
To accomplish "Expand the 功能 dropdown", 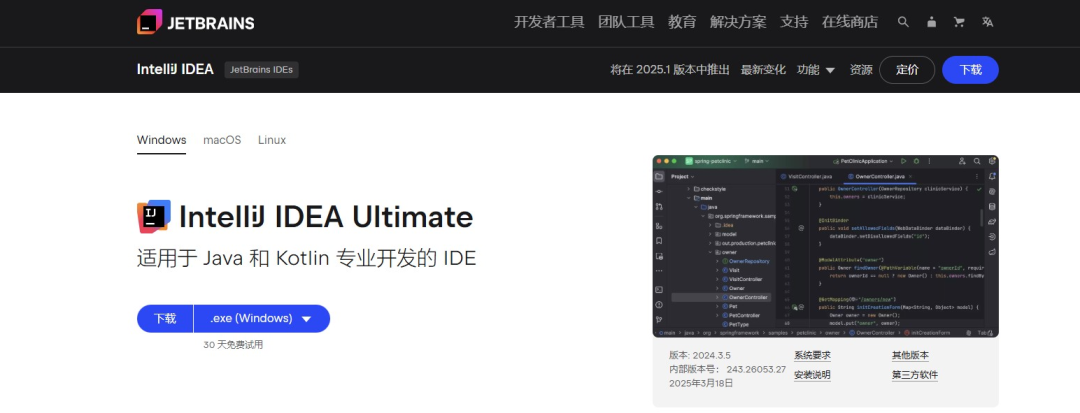I will click(816, 70).
